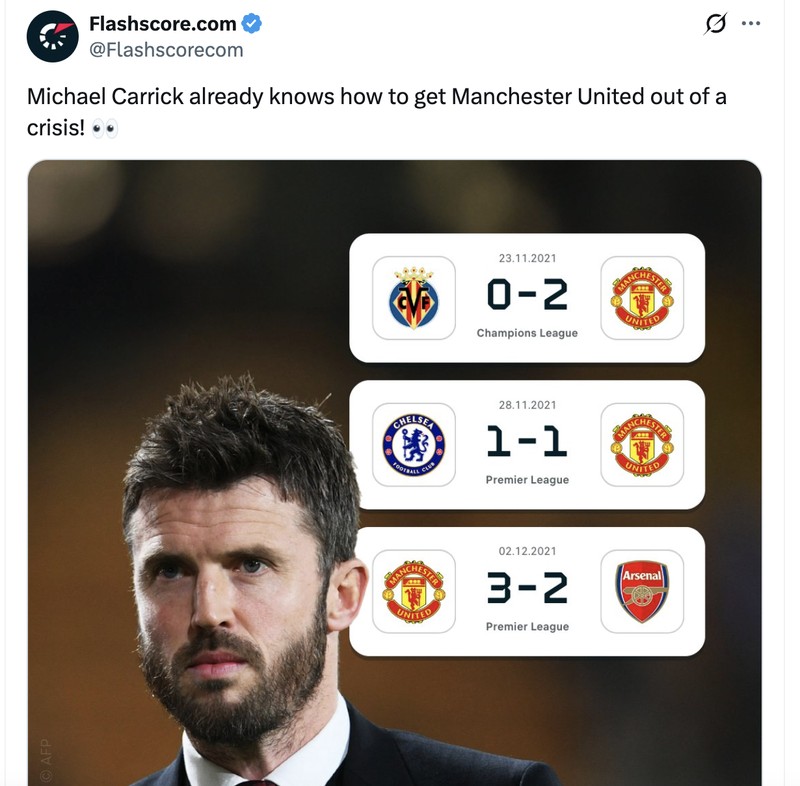The height and width of the screenshot is (786, 800).
Task: Select the Premier League label under 1-1
Action: (527, 480)
